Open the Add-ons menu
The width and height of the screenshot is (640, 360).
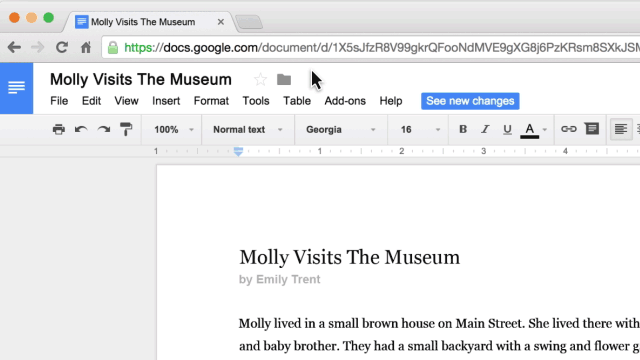pos(345,101)
